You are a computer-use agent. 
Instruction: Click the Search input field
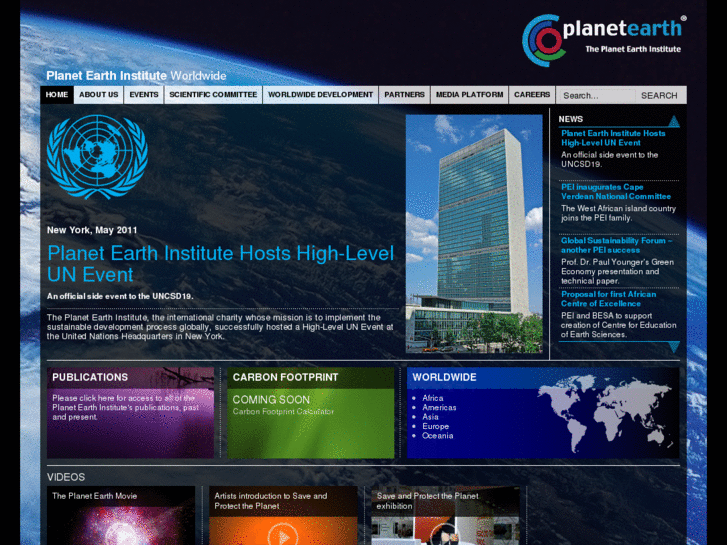pos(596,96)
